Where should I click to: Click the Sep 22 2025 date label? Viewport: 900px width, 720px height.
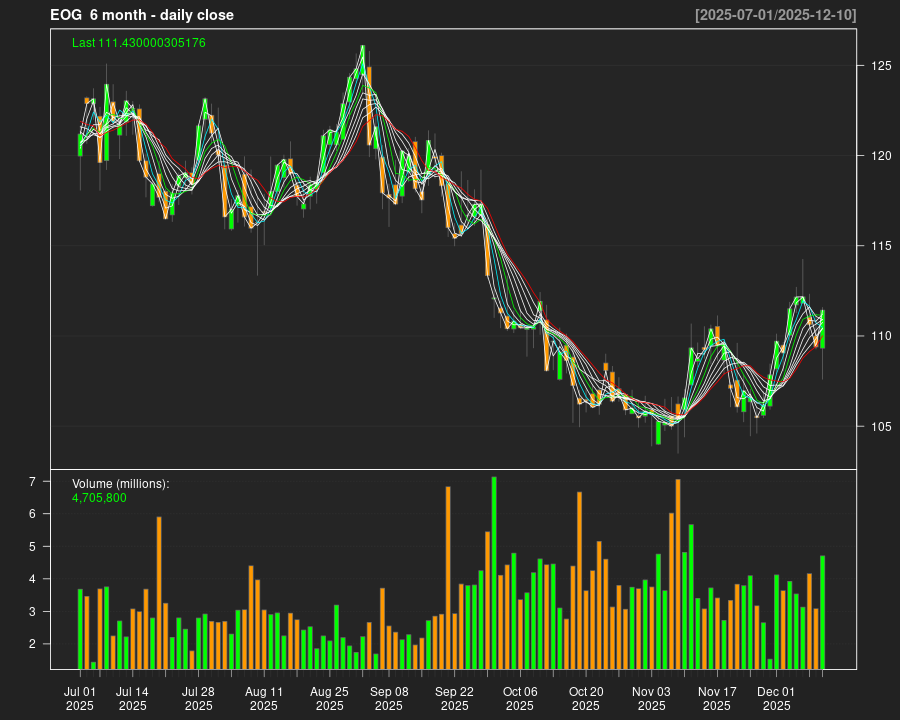tap(454, 698)
